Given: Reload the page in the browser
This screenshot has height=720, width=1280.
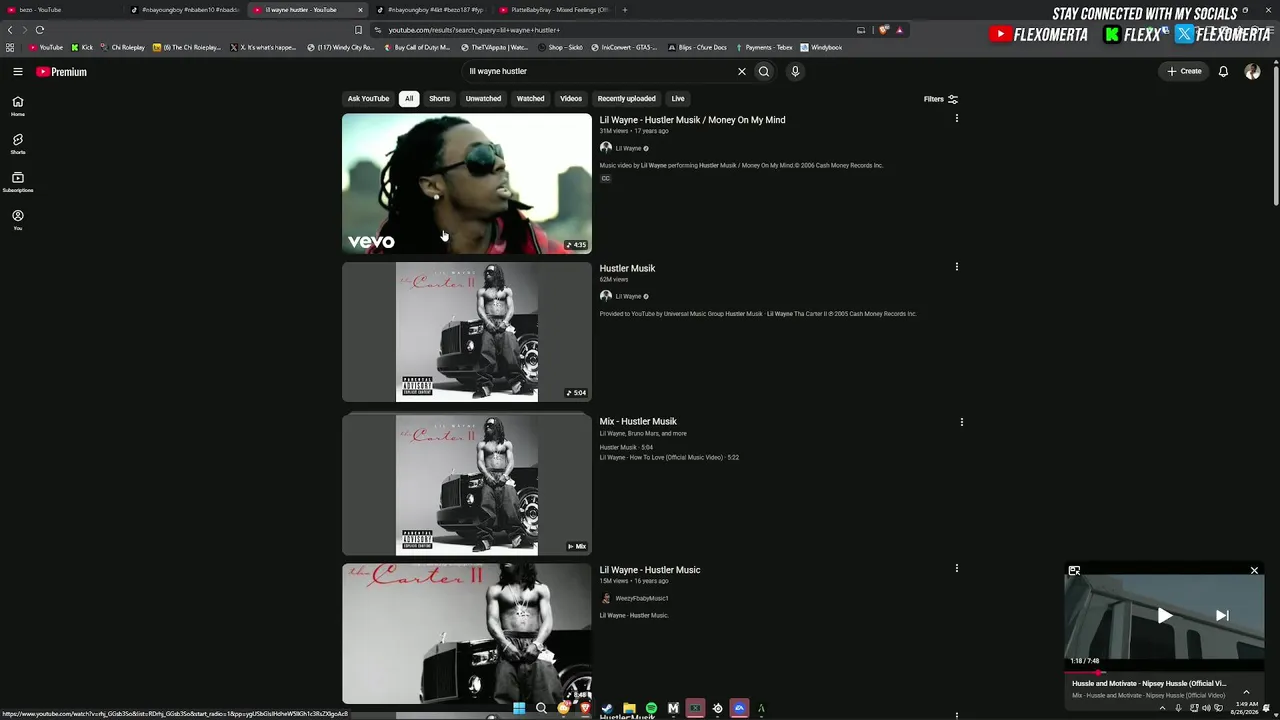Looking at the screenshot, I should (39, 30).
